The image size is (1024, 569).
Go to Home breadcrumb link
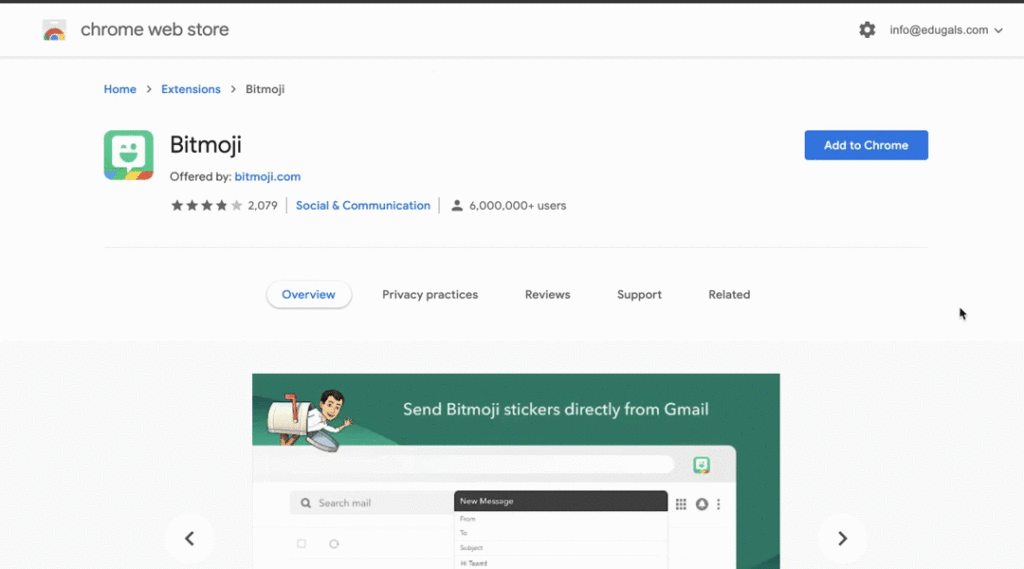(x=120, y=89)
